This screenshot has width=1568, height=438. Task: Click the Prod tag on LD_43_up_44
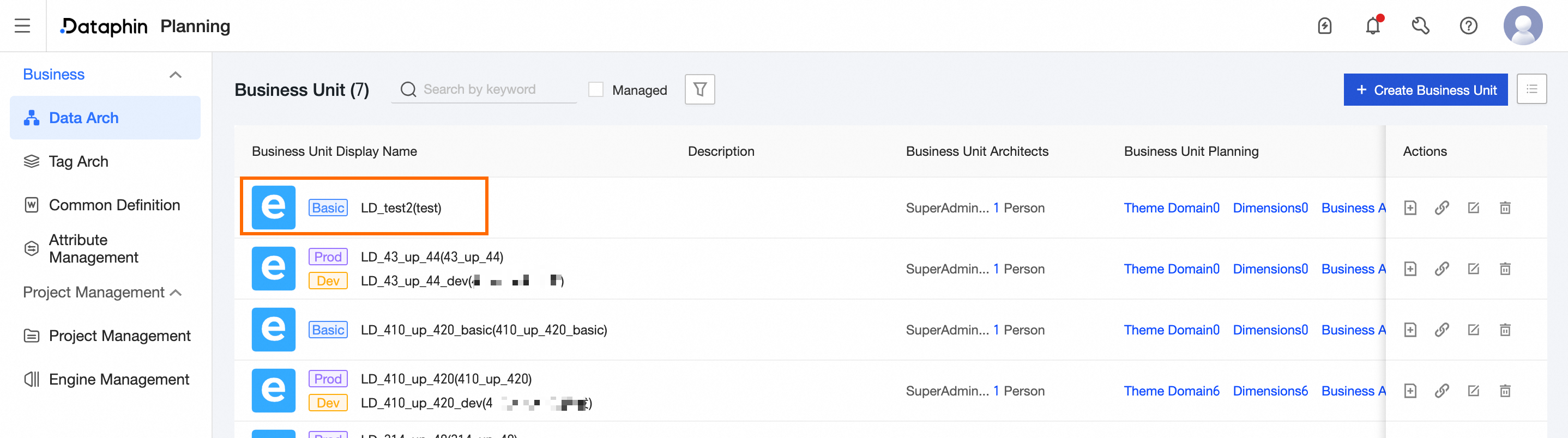click(328, 257)
